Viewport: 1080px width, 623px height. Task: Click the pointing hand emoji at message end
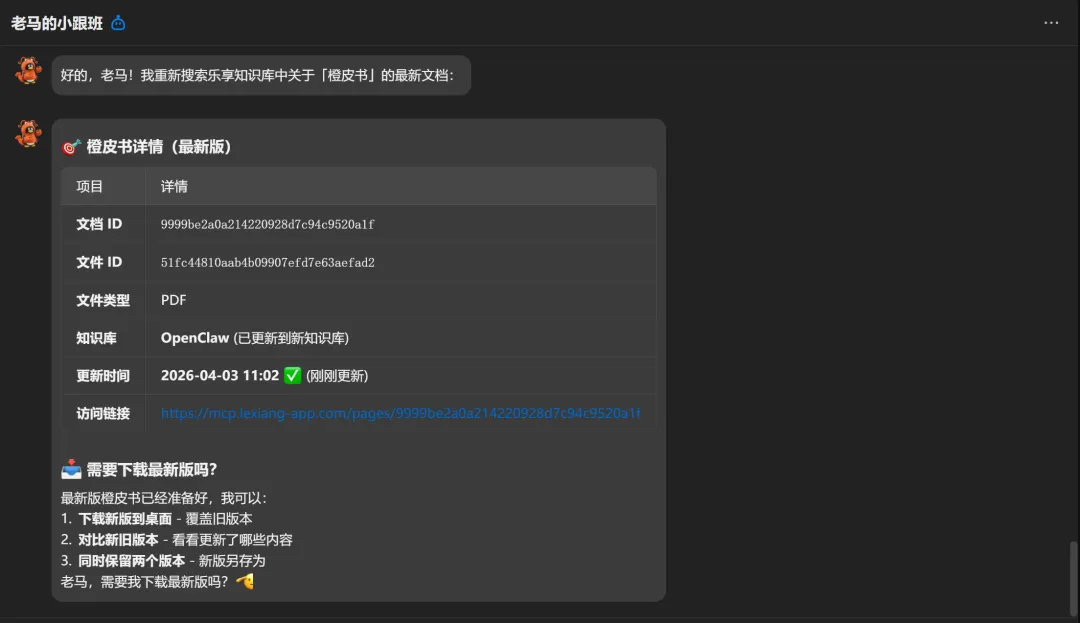tap(245, 582)
